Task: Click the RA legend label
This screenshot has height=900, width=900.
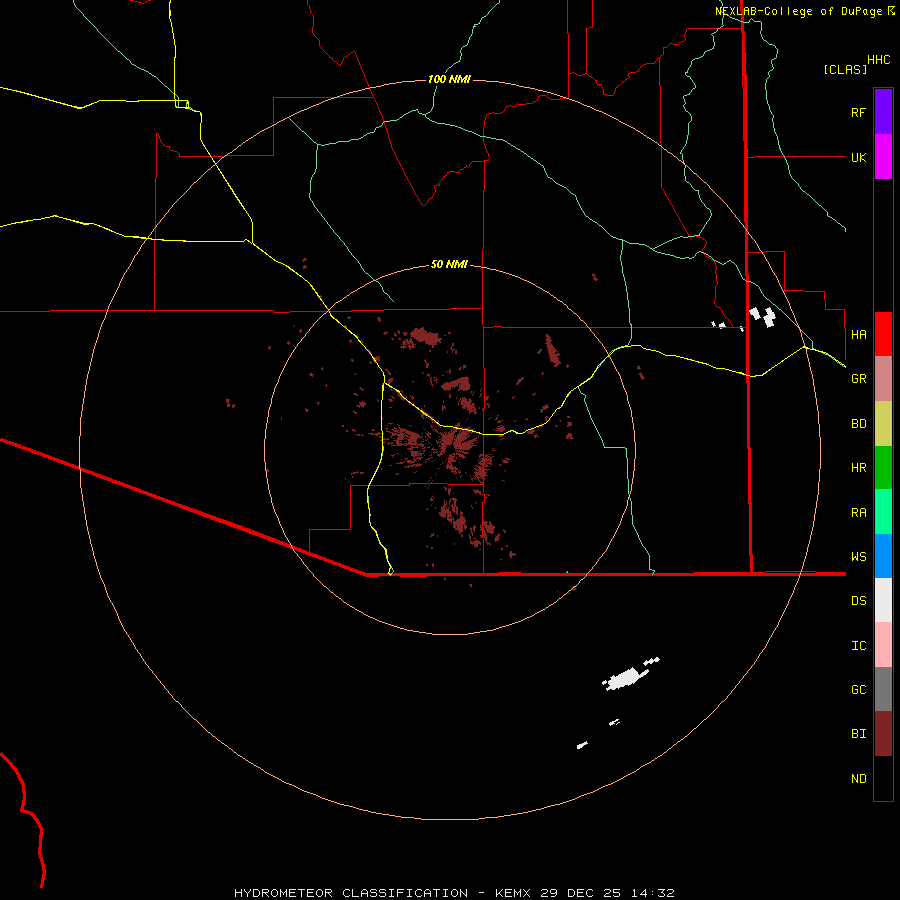Action: click(858, 513)
